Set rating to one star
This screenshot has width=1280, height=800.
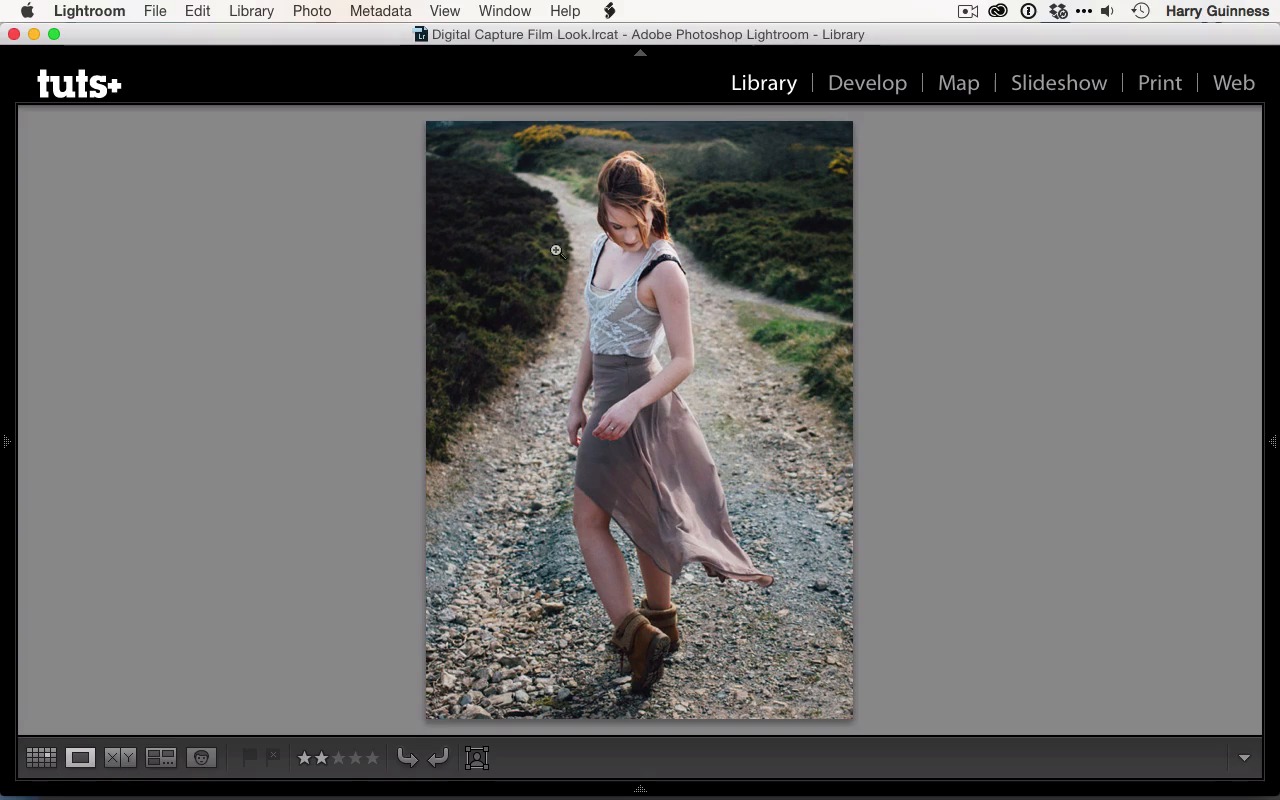[305, 758]
